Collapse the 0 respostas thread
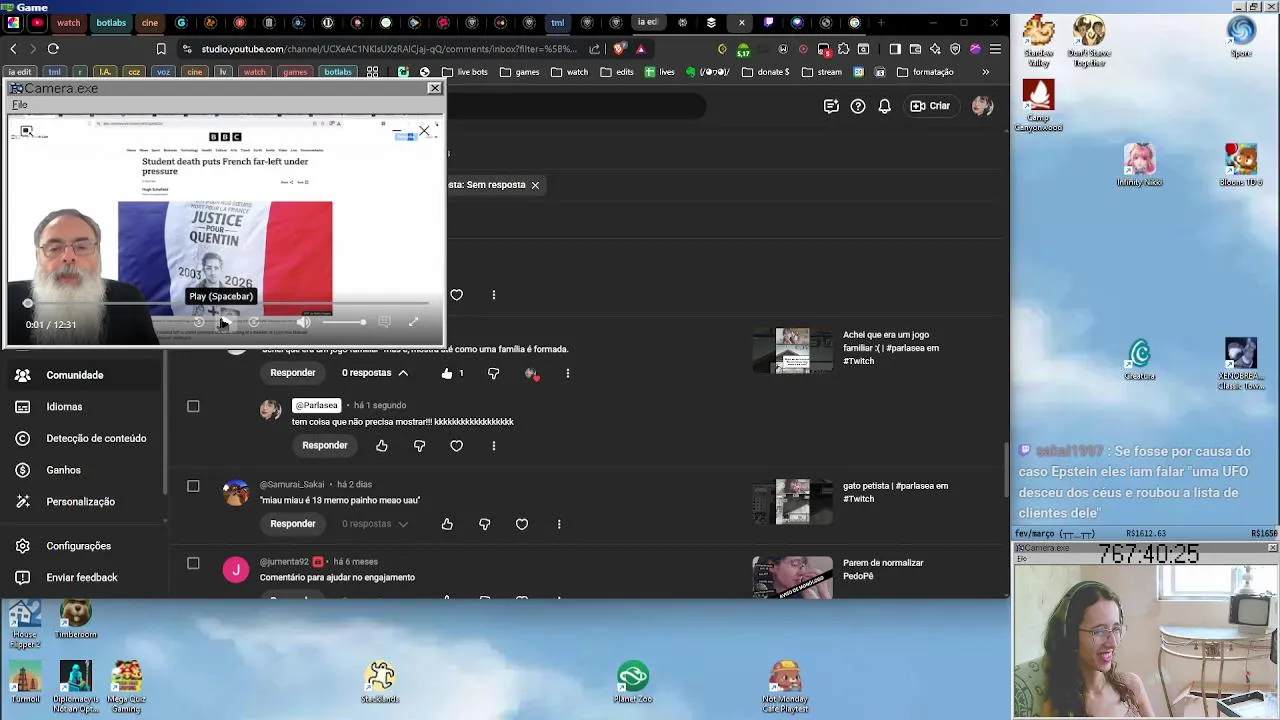 click(375, 373)
